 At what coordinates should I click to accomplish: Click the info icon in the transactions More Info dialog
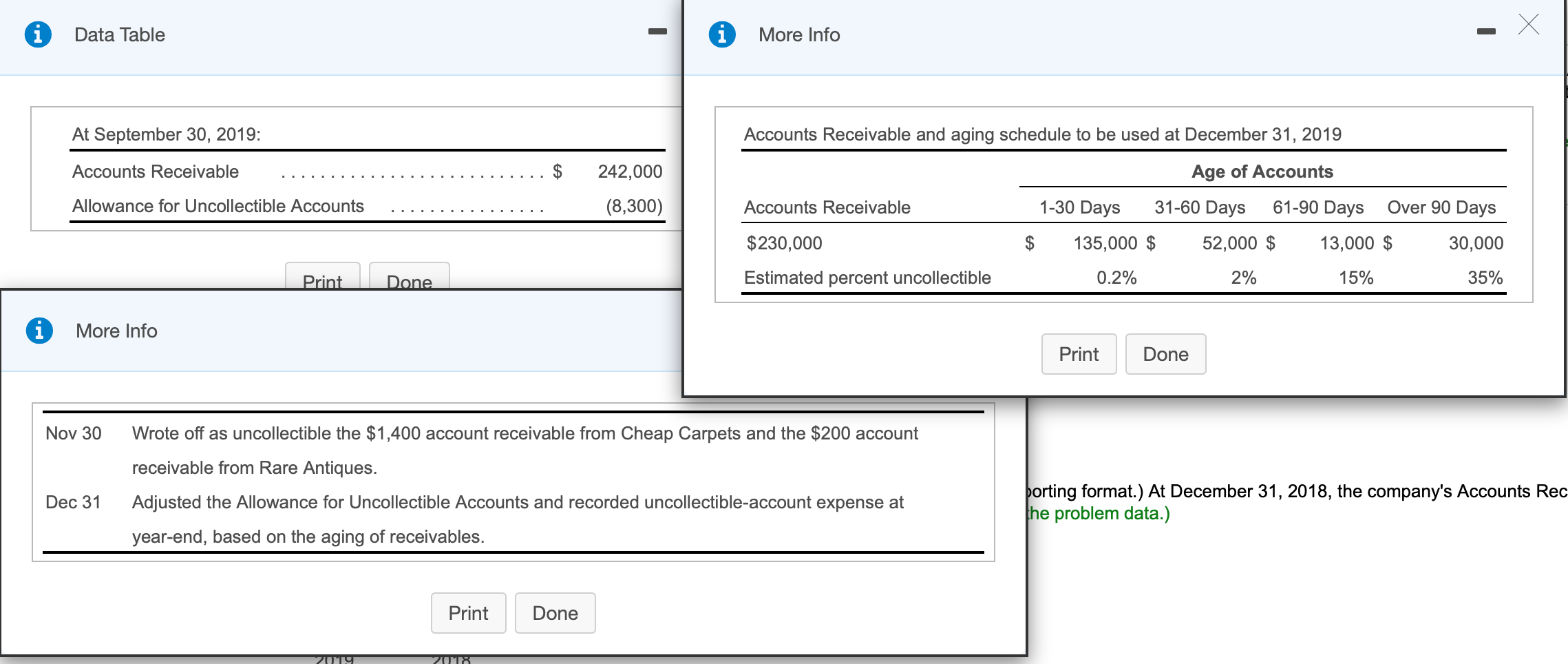coord(39,331)
